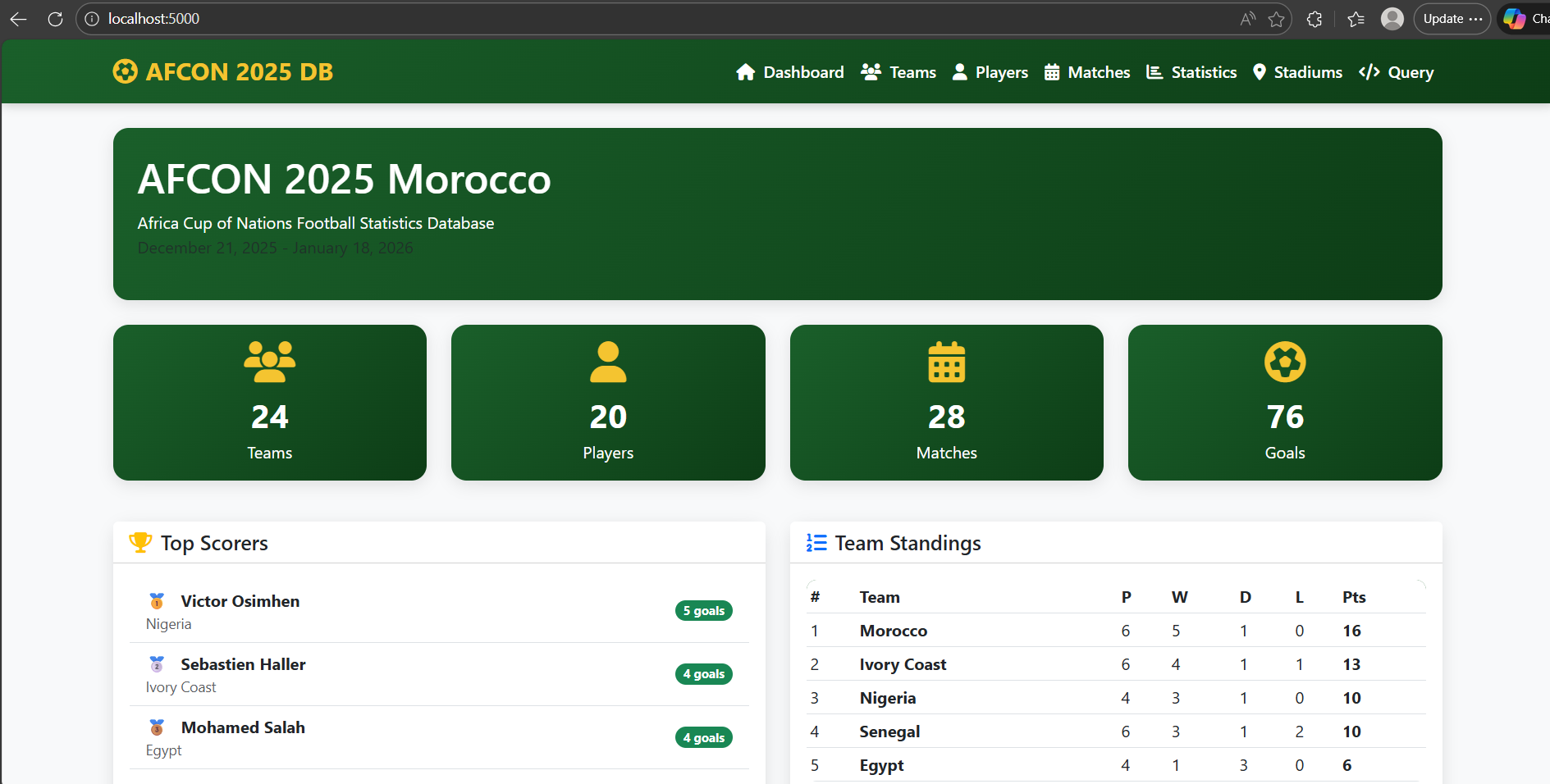Screen dimensions: 1550x784
Task: Click the calendar icon beside Matches nav link
Action: pos(1051,72)
